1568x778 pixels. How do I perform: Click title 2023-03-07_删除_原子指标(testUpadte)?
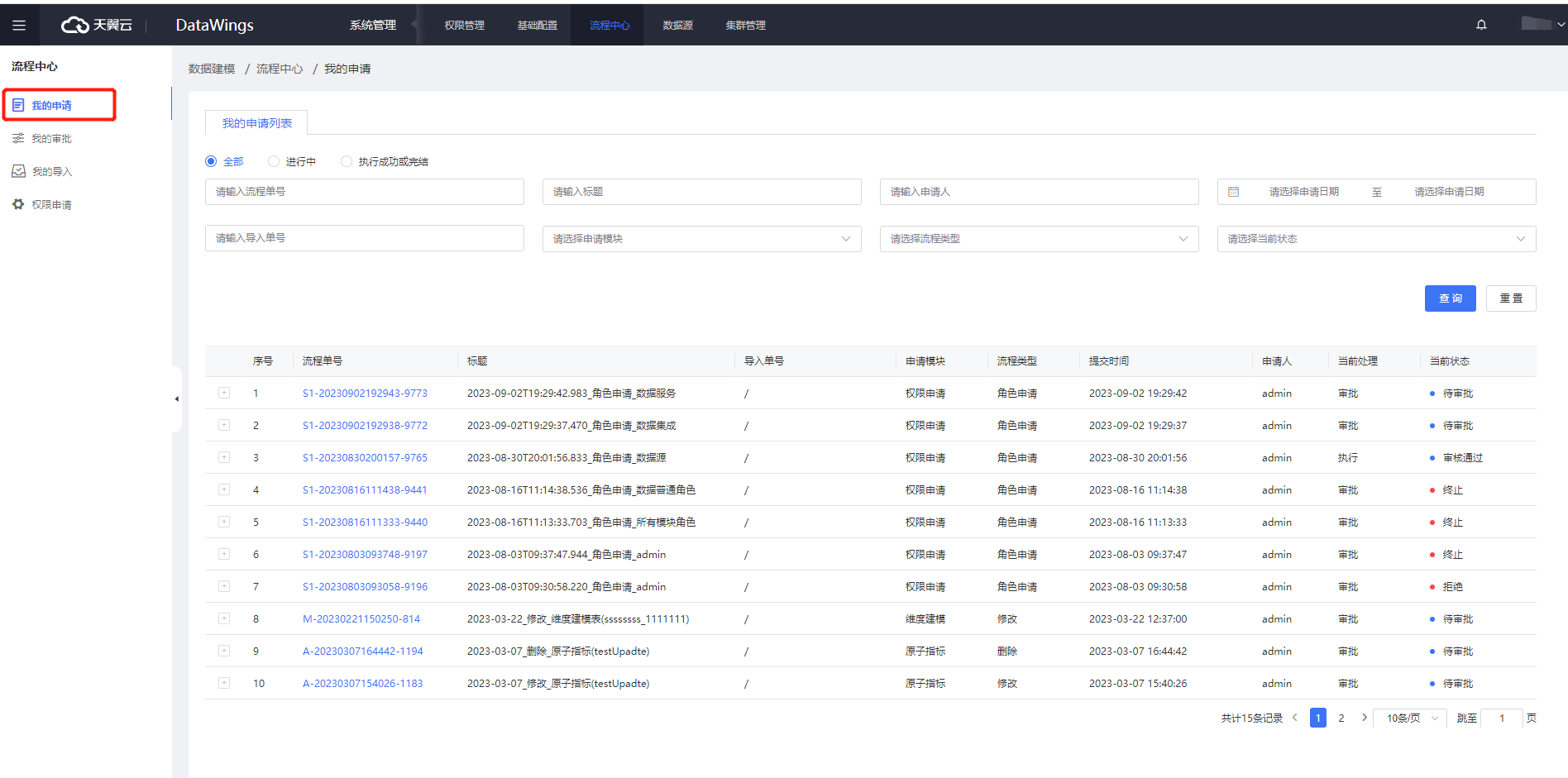(558, 651)
